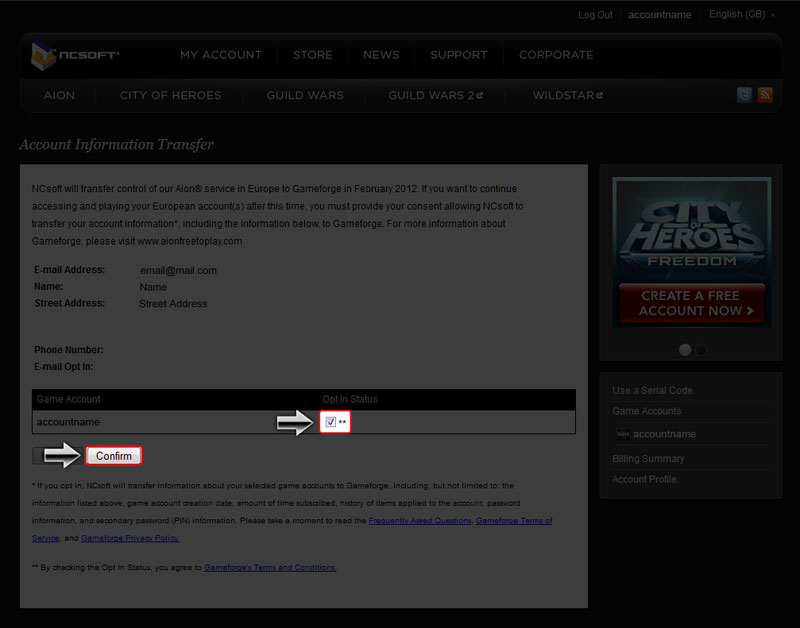Click the Log Out link

coord(595,15)
